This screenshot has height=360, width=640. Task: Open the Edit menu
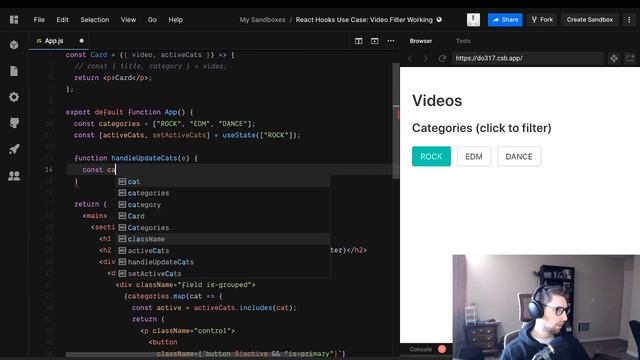[62, 20]
